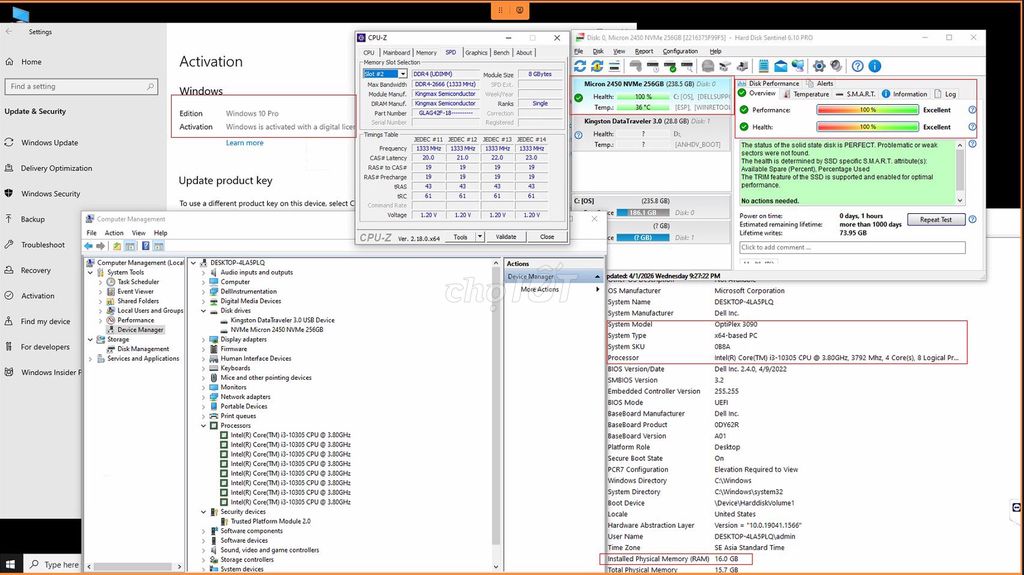Open Configuration menu in Hard Disk Sentinel
This screenshot has width=1024, height=575.
pos(680,51)
